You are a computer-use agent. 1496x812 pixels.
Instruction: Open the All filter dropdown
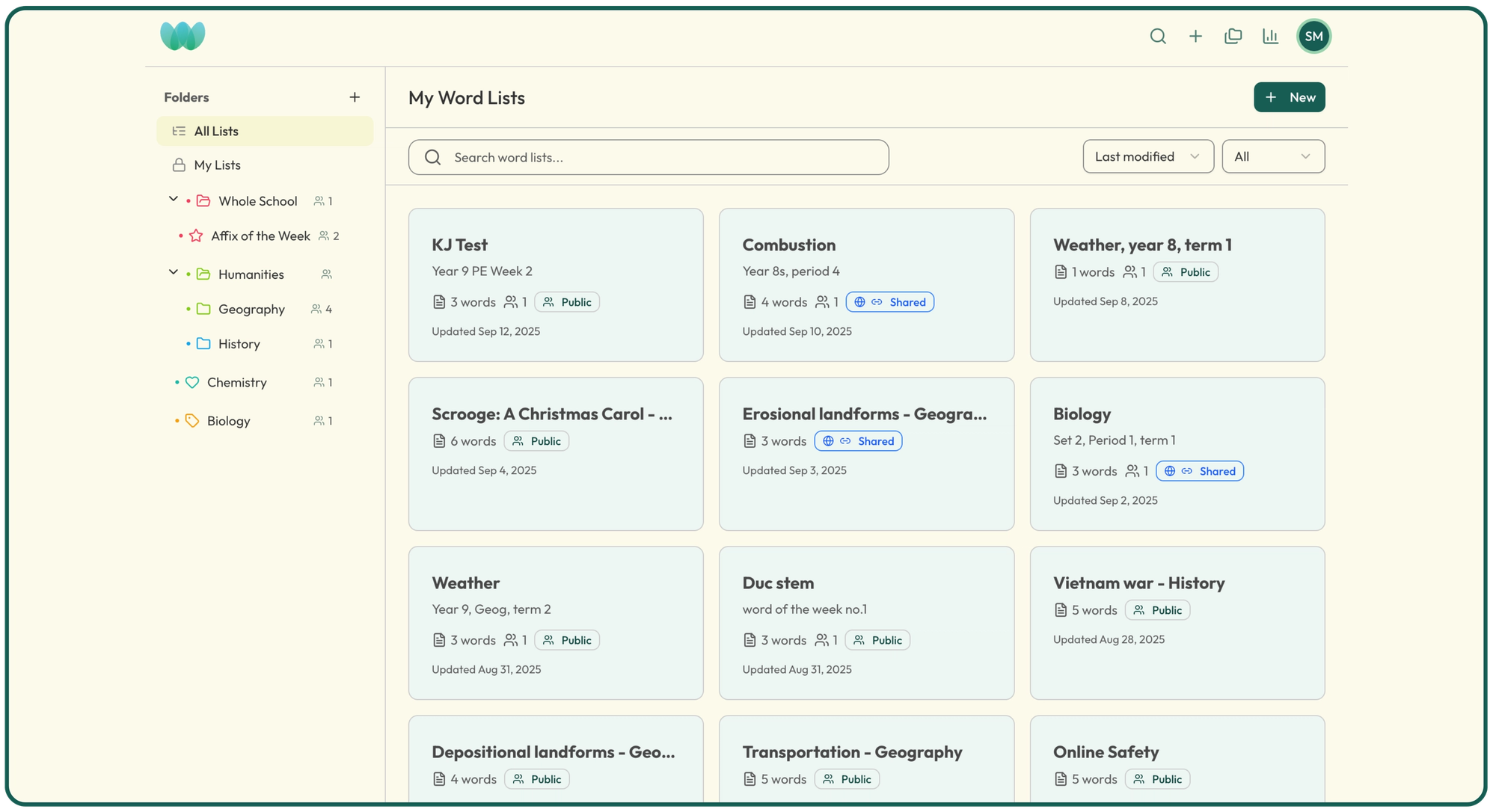click(1272, 156)
